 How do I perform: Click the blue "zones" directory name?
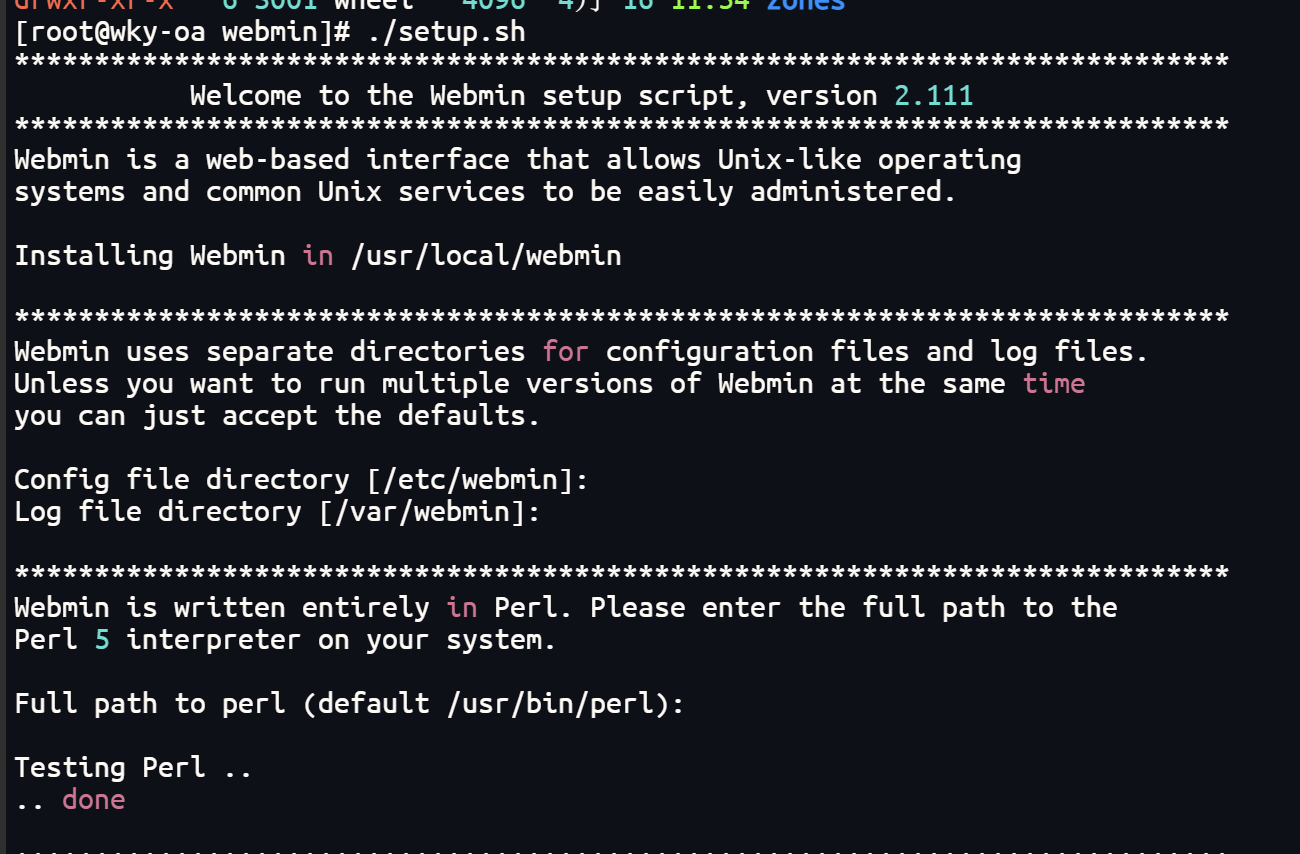[x=805, y=5]
